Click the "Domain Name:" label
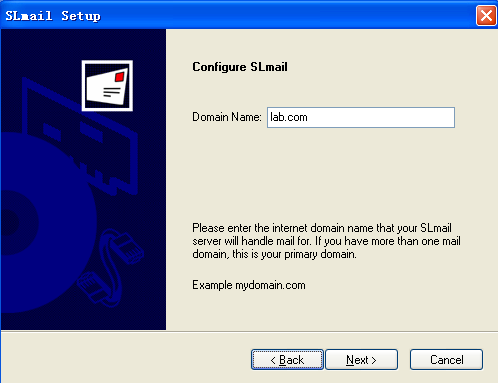 click(x=227, y=117)
